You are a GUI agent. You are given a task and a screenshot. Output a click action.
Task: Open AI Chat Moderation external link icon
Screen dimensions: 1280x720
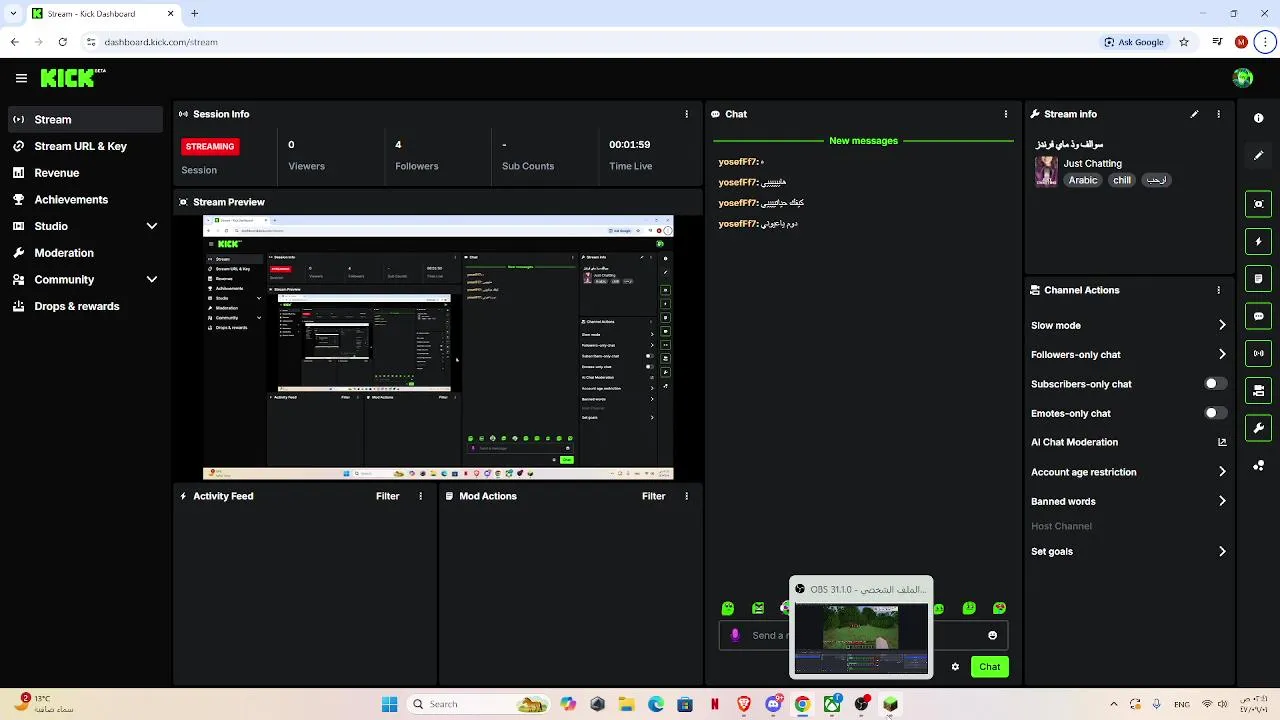[1222, 442]
